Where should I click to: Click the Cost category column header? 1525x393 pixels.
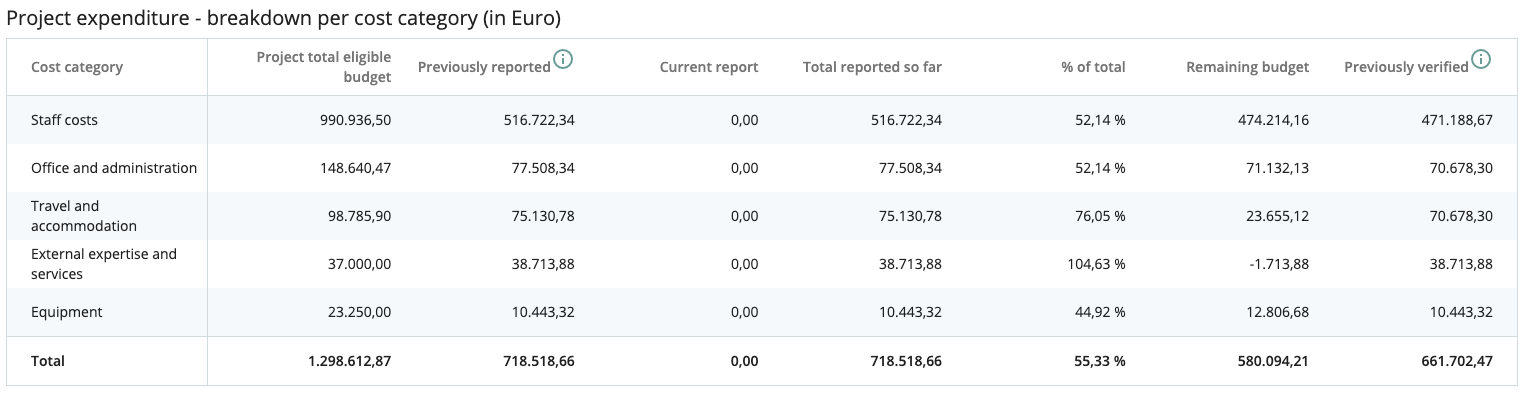tap(77, 67)
